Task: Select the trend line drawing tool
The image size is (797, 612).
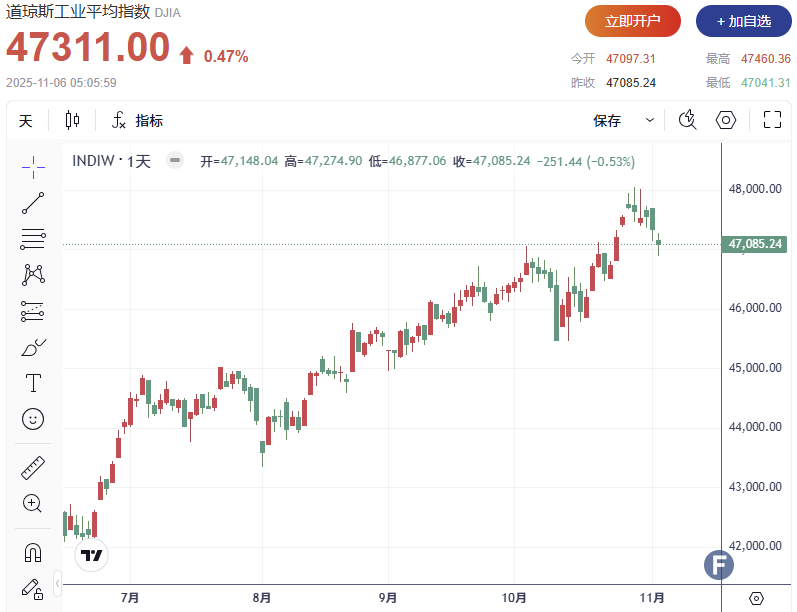Action: pos(33,203)
